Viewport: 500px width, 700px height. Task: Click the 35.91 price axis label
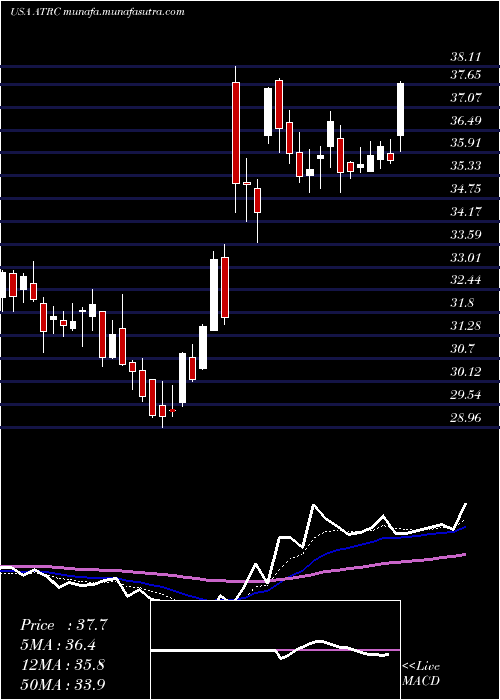[x=465, y=143]
